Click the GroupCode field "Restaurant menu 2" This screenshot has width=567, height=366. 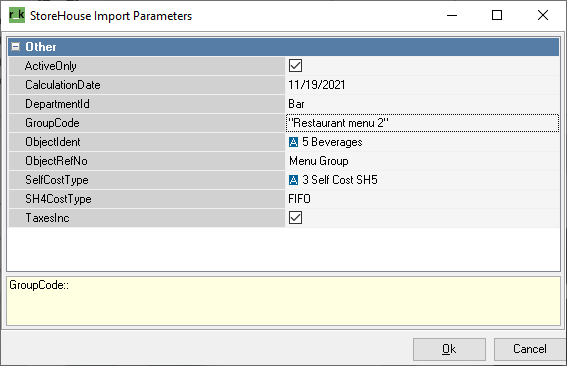tap(422, 123)
